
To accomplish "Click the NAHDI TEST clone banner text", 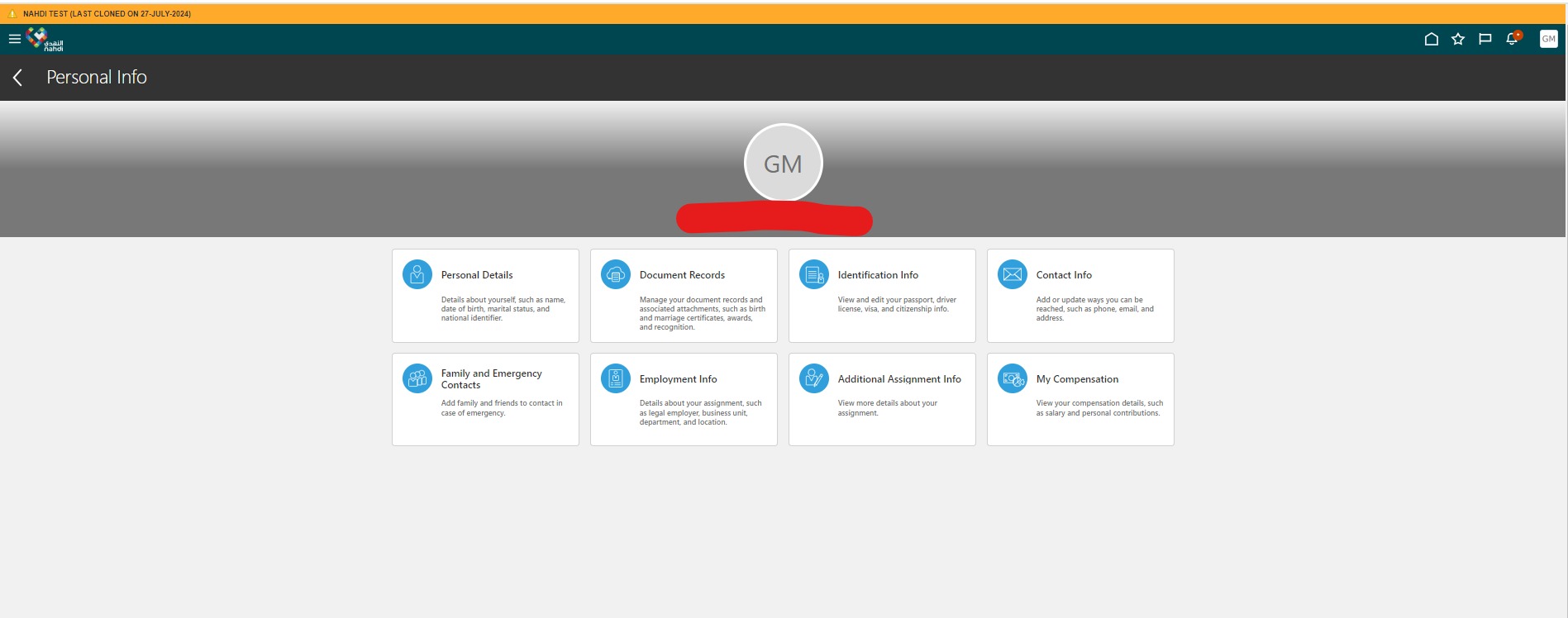I will (x=107, y=14).
